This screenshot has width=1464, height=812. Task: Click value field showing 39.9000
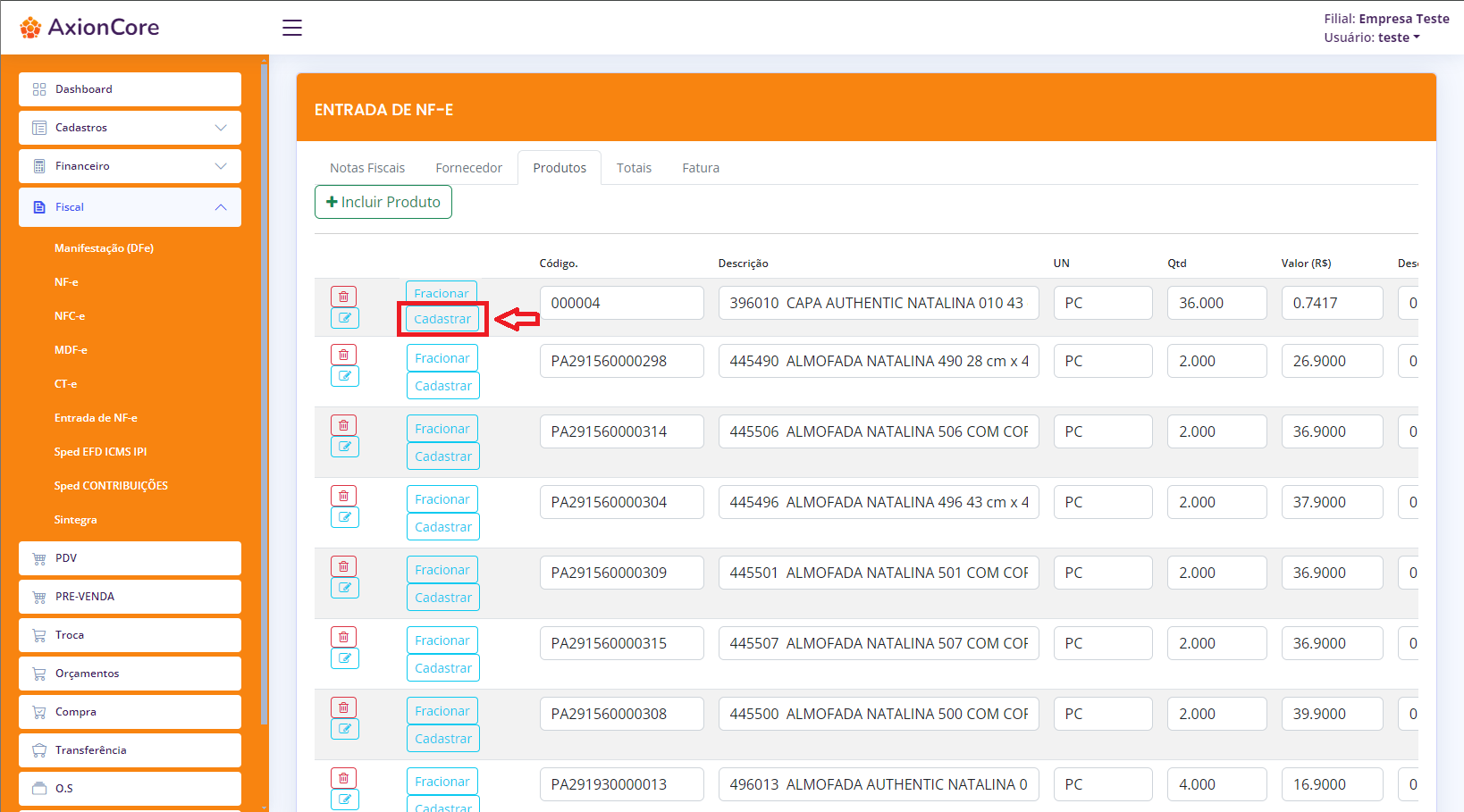pos(1333,714)
